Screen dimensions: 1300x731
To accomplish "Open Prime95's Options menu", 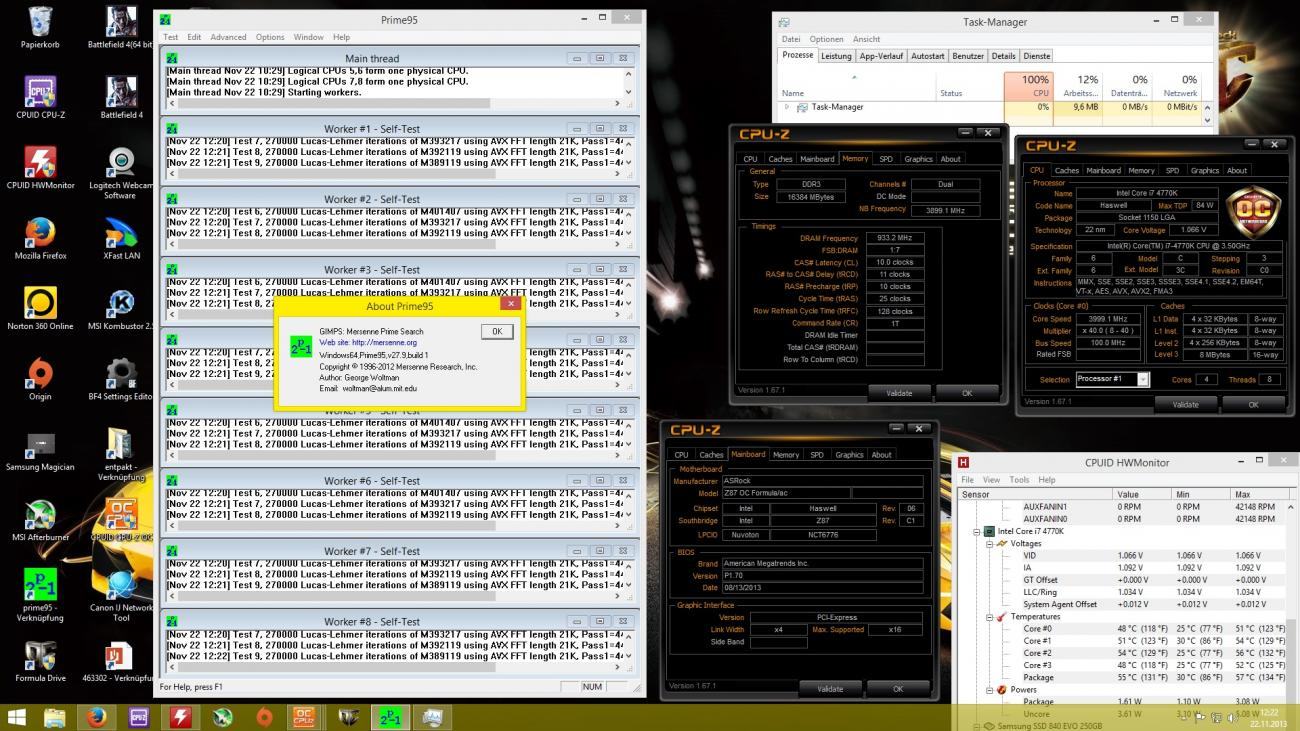I will pos(270,37).
